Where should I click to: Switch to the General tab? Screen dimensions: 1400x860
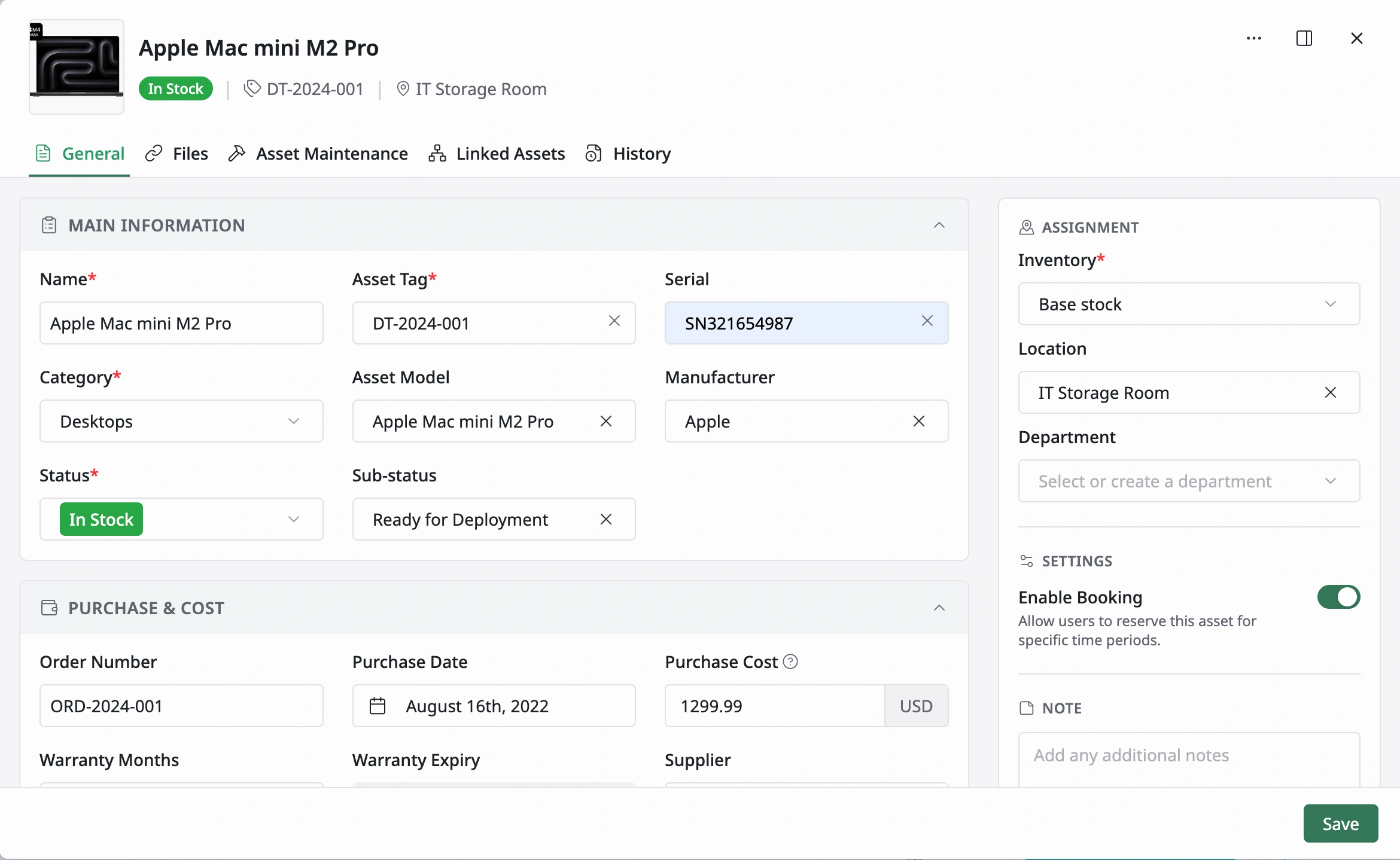click(x=80, y=154)
